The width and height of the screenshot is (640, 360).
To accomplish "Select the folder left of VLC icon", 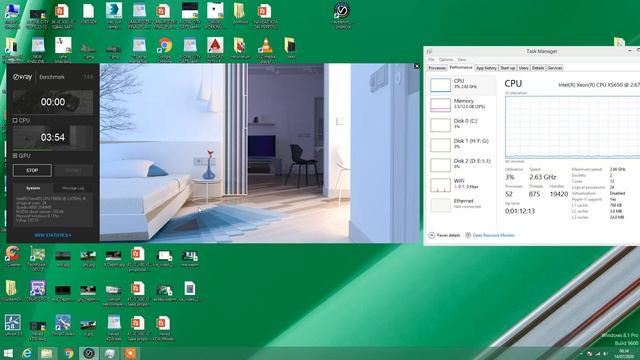I will (x=240, y=49).
